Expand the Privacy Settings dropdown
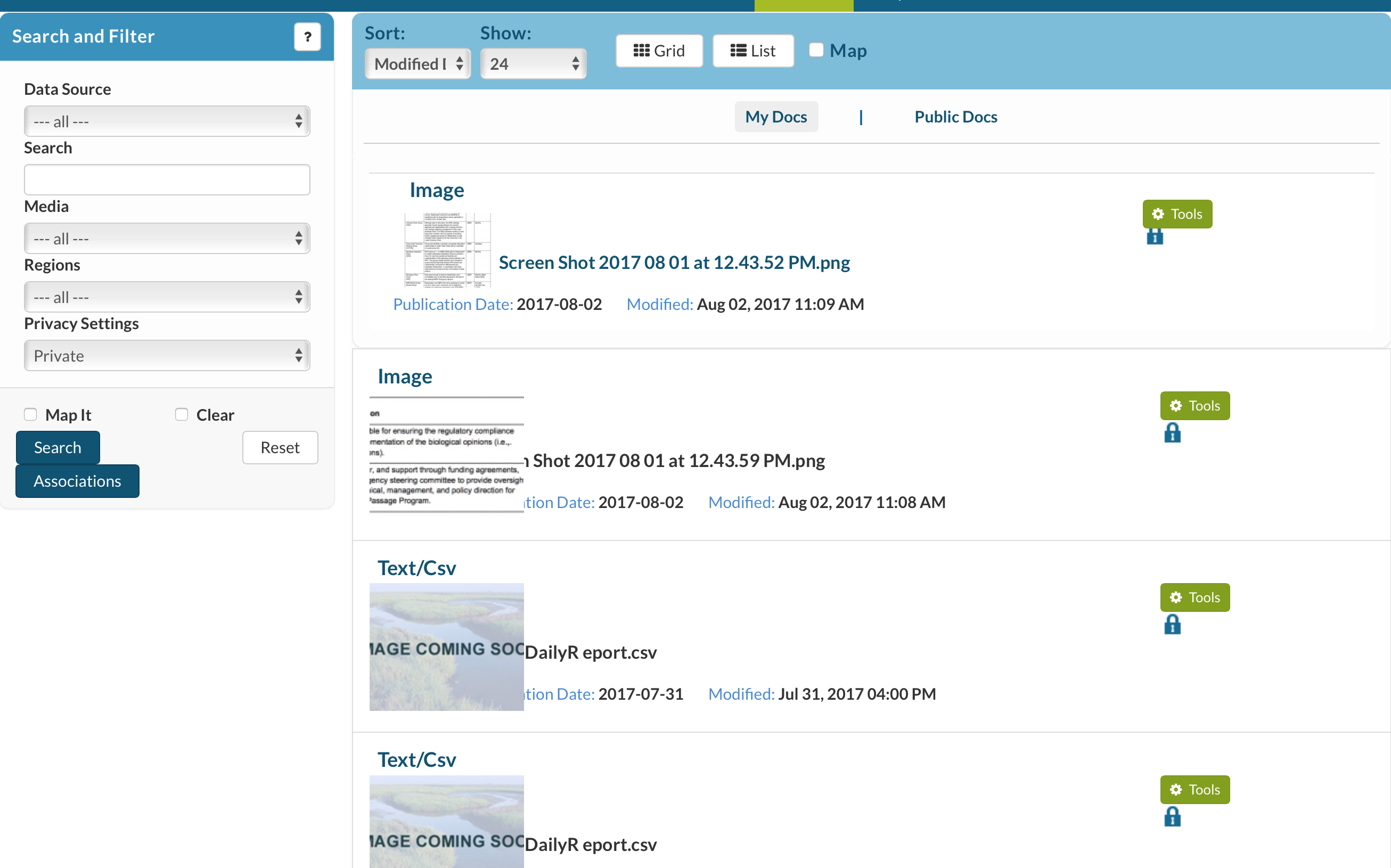Viewport: 1391px width, 868px height. tap(167, 356)
